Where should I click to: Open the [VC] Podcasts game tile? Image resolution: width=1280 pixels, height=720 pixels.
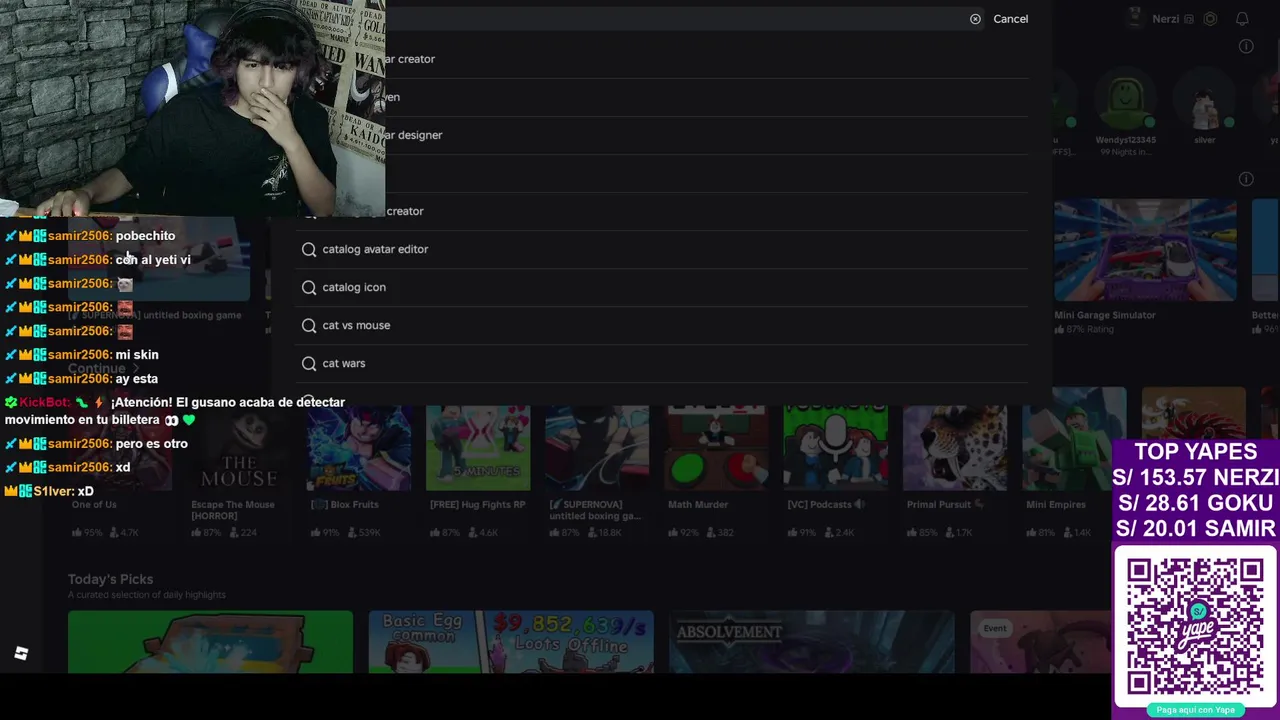pos(835,448)
